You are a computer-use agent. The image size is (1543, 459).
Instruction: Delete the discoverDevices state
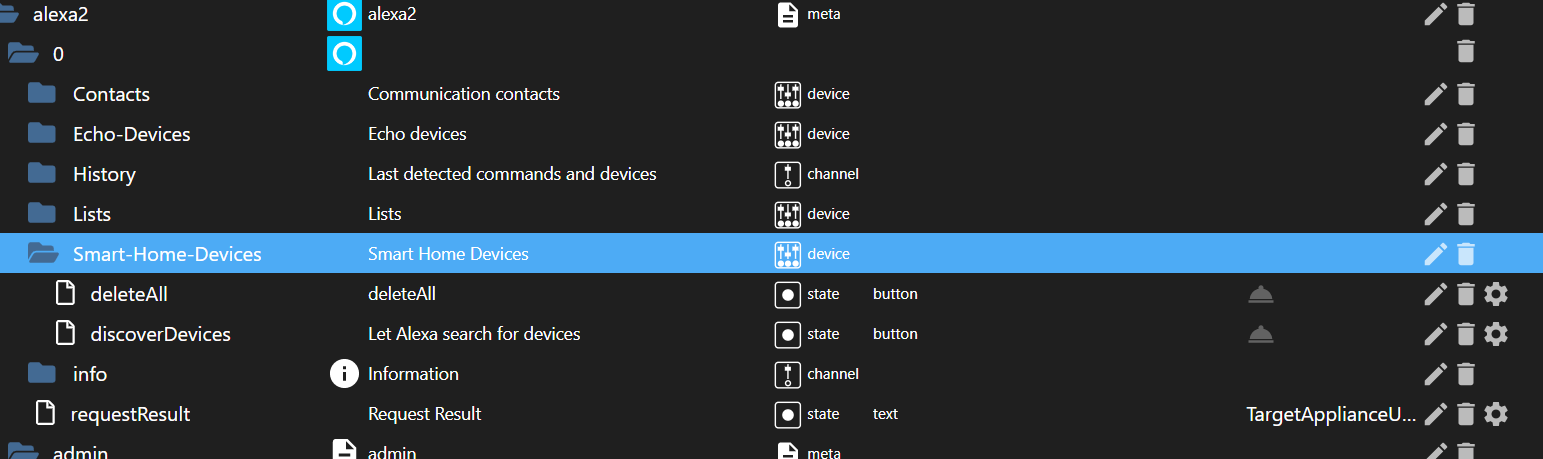[x=1465, y=334]
